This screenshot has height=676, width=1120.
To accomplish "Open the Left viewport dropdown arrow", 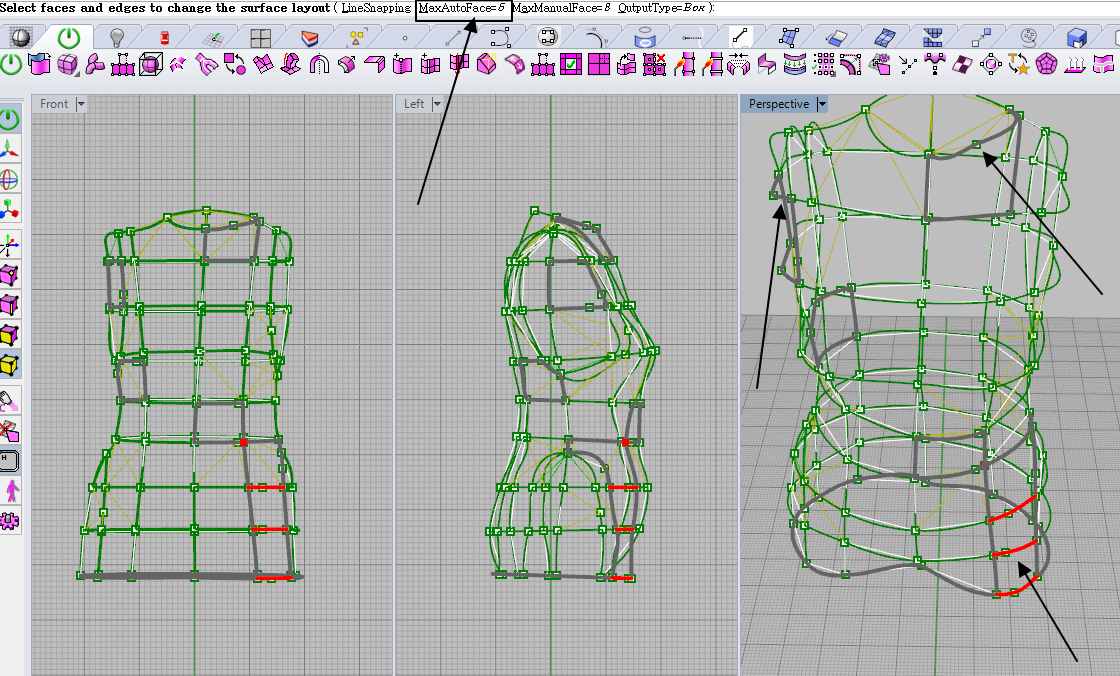I will click(438, 104).
